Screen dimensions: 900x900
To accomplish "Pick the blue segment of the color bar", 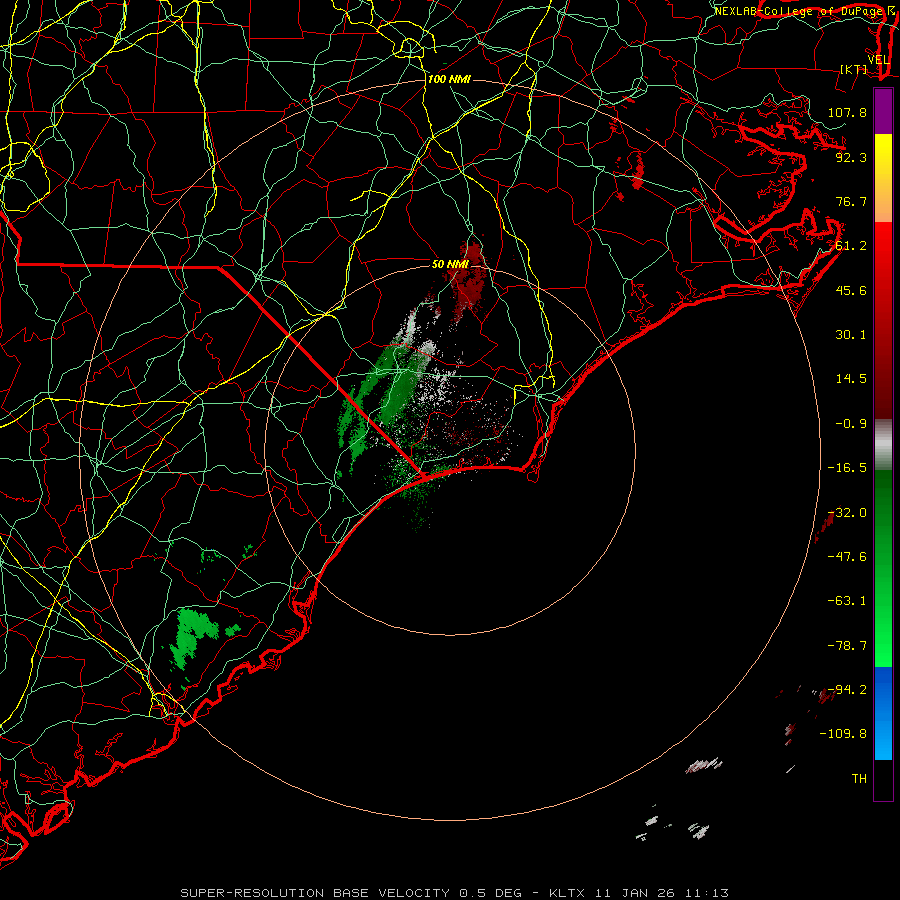I will pos(883,713).
